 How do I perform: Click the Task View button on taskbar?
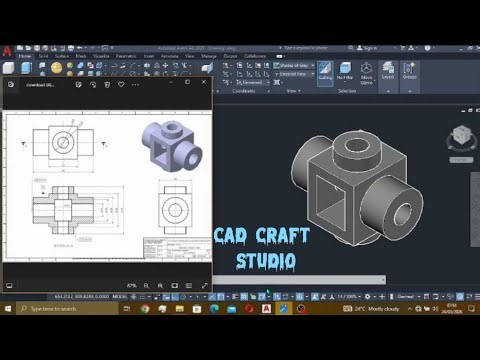pos(127,309)
